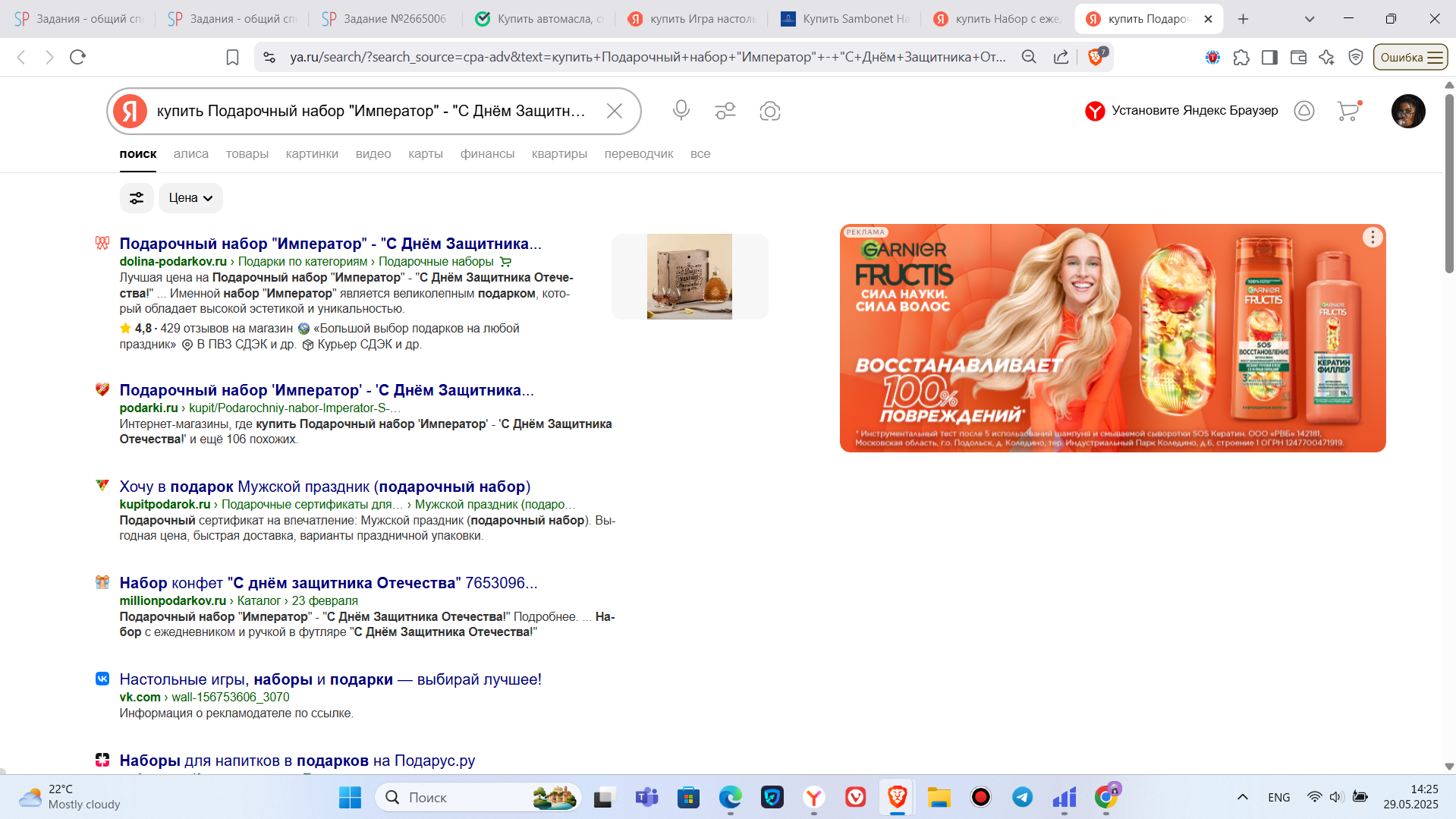The image size is (1456, 819).
Task: Open browser extensions puzzle icon
Action: coord(1241,57)
